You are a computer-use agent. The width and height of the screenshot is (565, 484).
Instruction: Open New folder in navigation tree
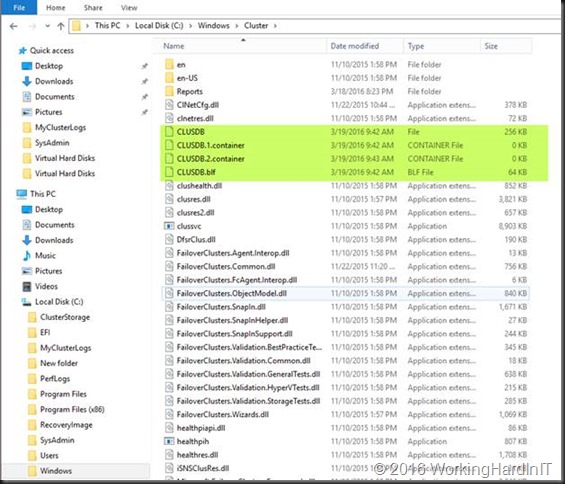[59, 363]
